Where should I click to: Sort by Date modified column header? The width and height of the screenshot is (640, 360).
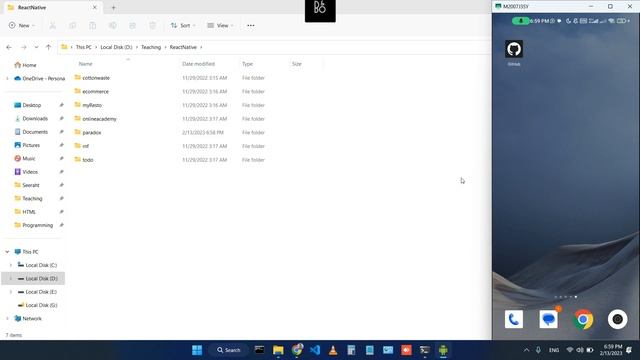(198, 64)
